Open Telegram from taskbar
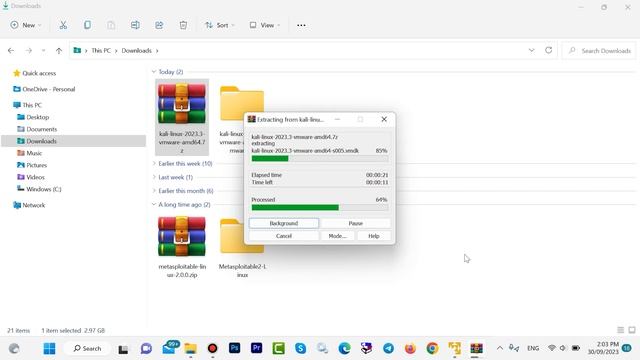This screenshot has height=360, width=640. coord(388,348)
